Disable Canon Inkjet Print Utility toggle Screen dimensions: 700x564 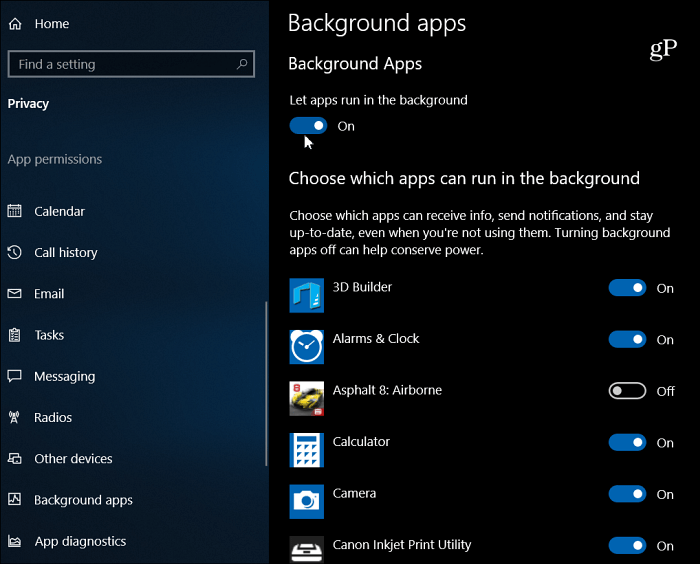[627, 546]
